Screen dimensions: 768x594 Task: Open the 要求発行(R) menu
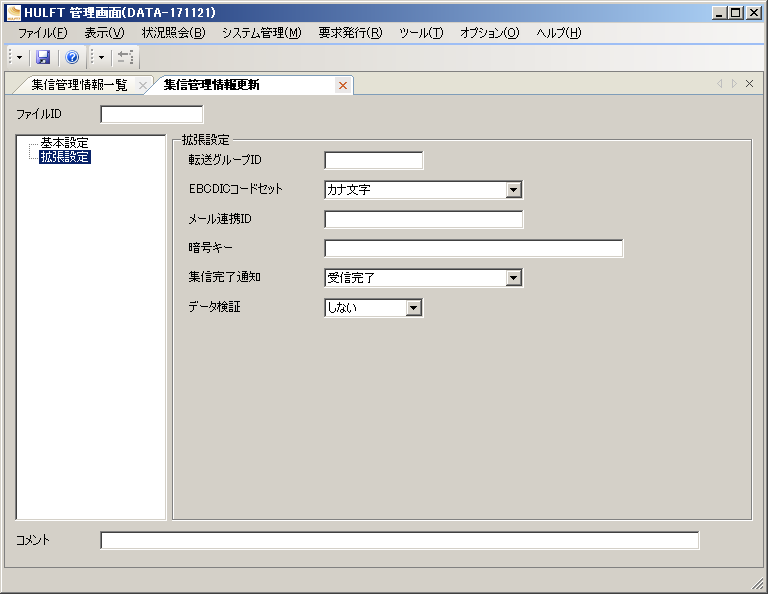[x=350, y=33]
